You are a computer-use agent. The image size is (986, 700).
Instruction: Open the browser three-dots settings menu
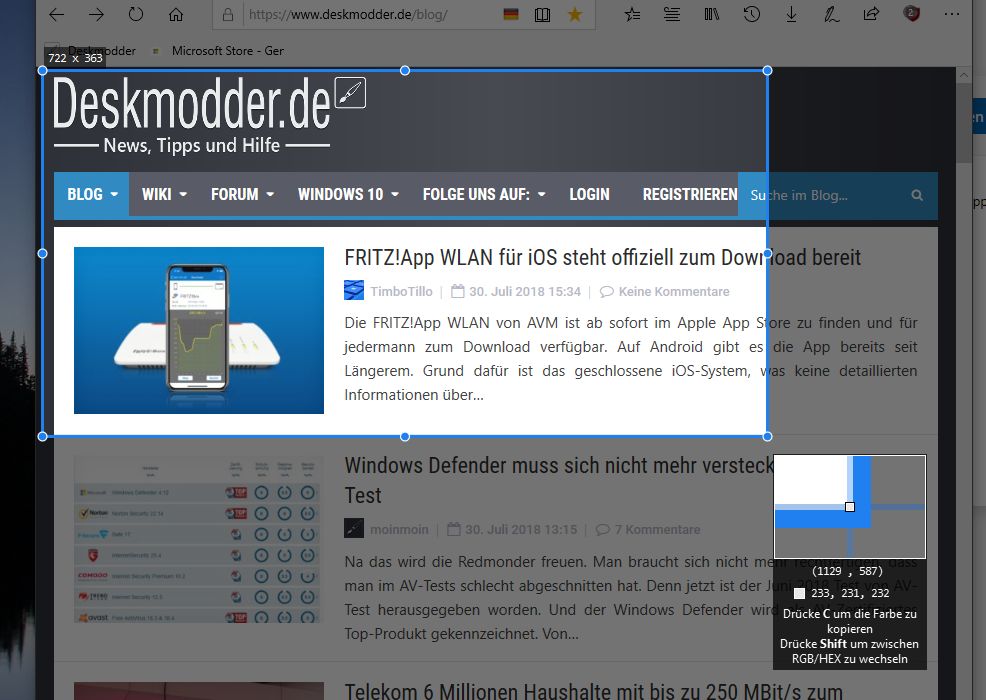coord(952,14)
